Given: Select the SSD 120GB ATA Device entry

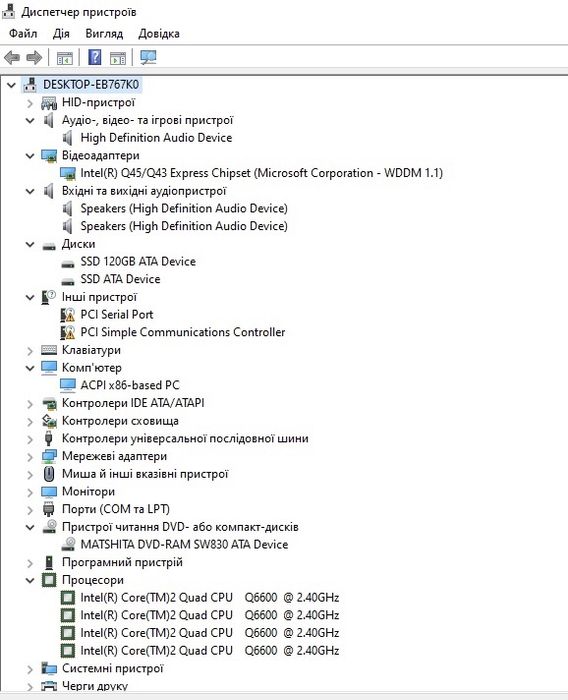Looking at the screenshot, I should pos(138,261).
